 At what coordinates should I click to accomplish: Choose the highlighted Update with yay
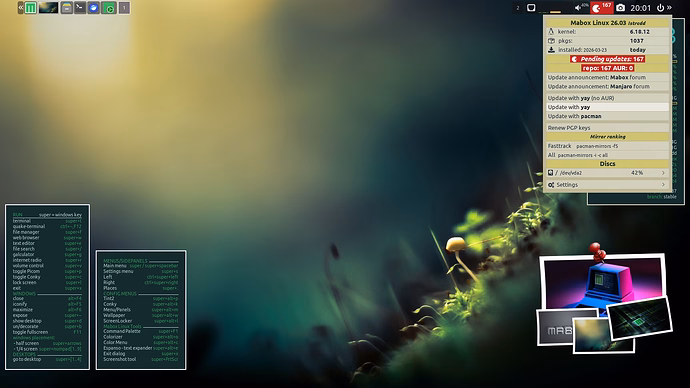tap(607, 107)
